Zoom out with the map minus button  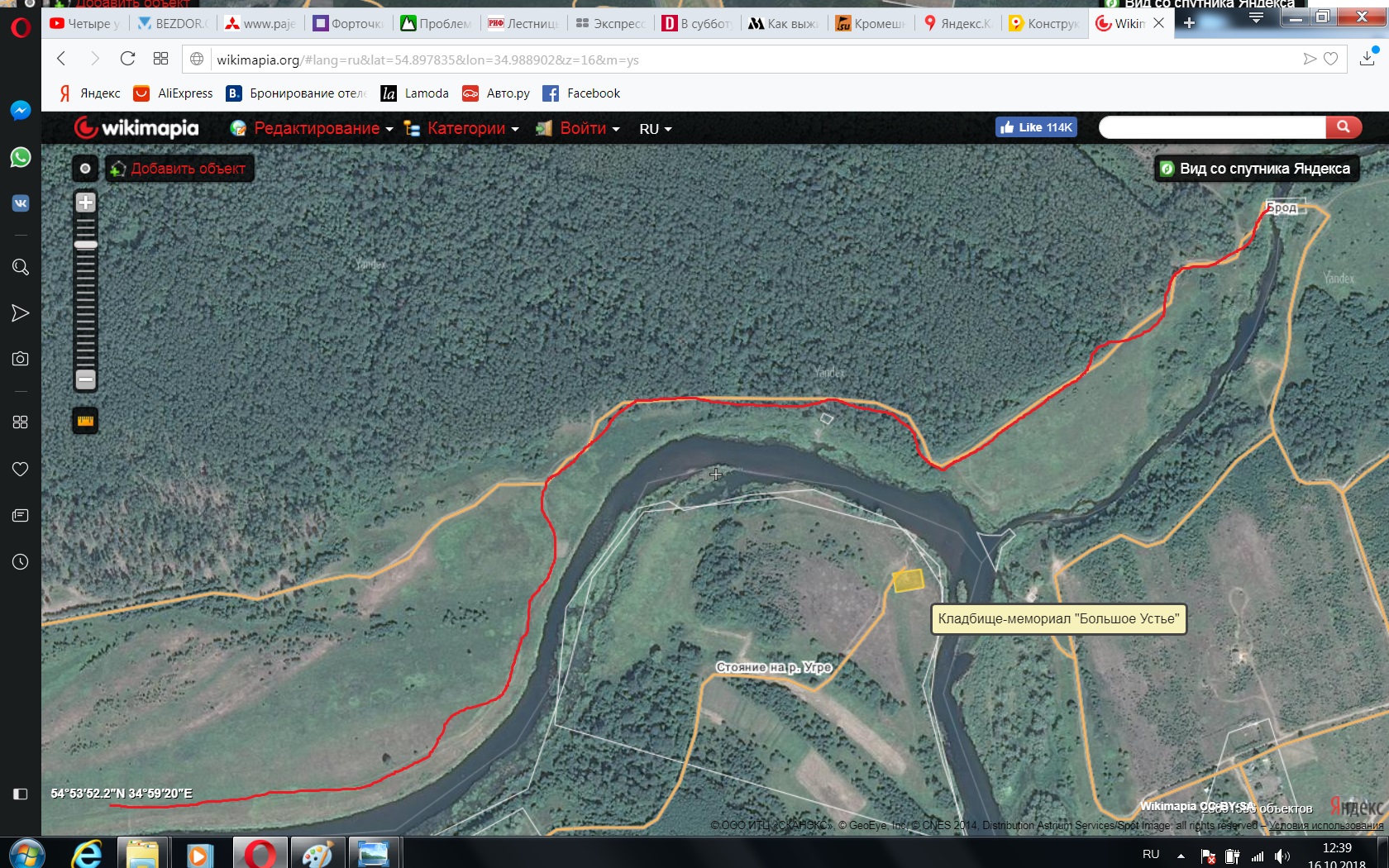(85, 379)
